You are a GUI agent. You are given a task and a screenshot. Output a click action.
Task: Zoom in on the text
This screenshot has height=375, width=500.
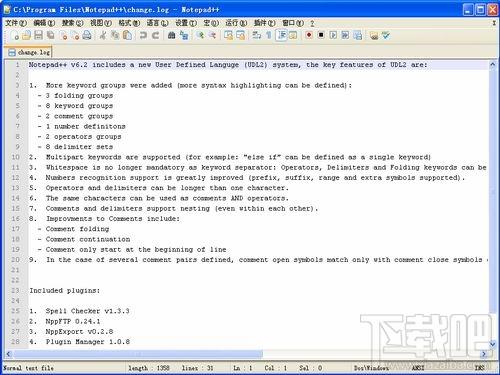point(200,35)
